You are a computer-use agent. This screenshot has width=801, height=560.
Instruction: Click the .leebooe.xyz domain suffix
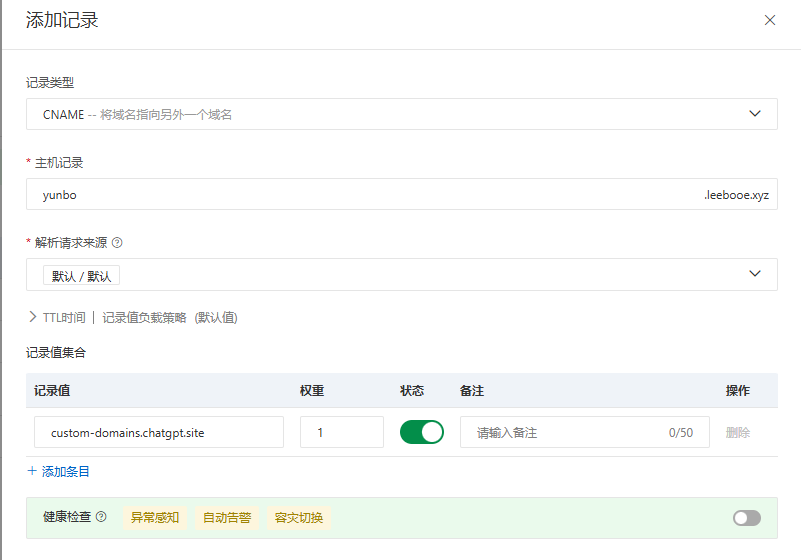pos(736,195)
